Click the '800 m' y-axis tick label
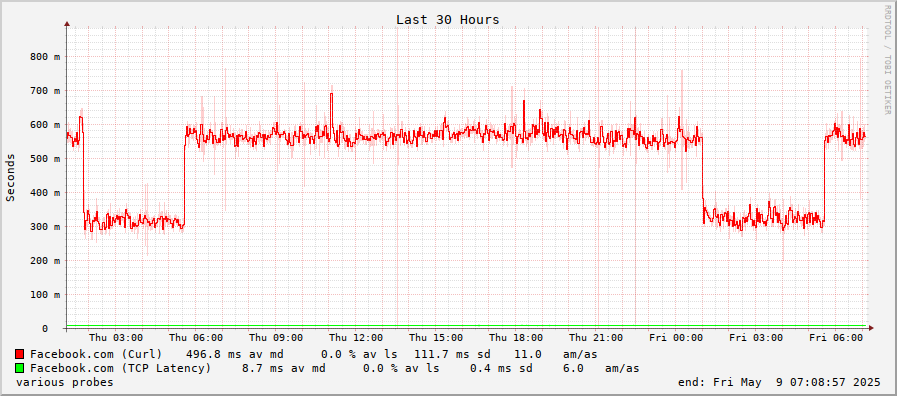 point(45,57)
